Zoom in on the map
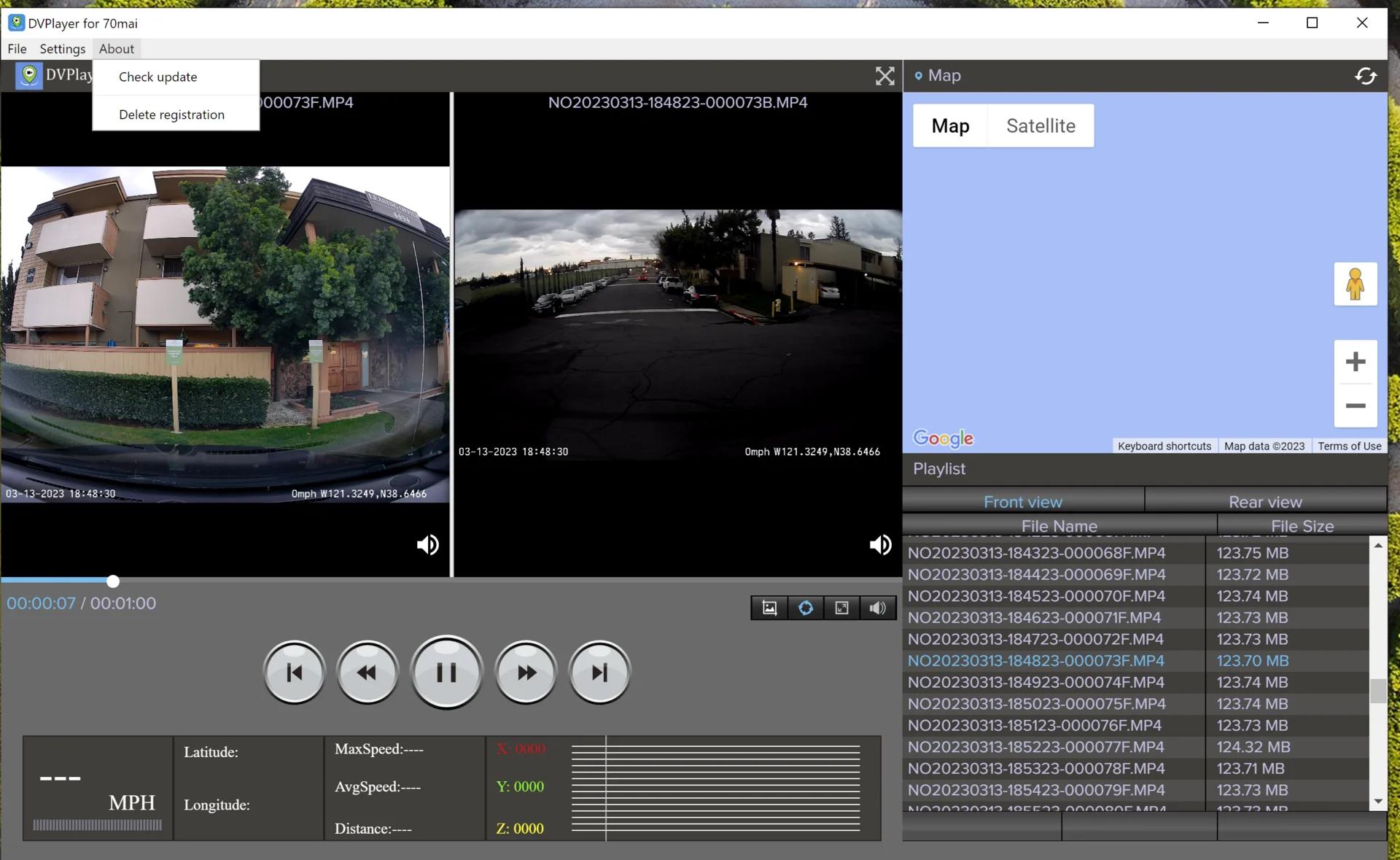This screenshot has width=1400, height=860. point(1356,362)
